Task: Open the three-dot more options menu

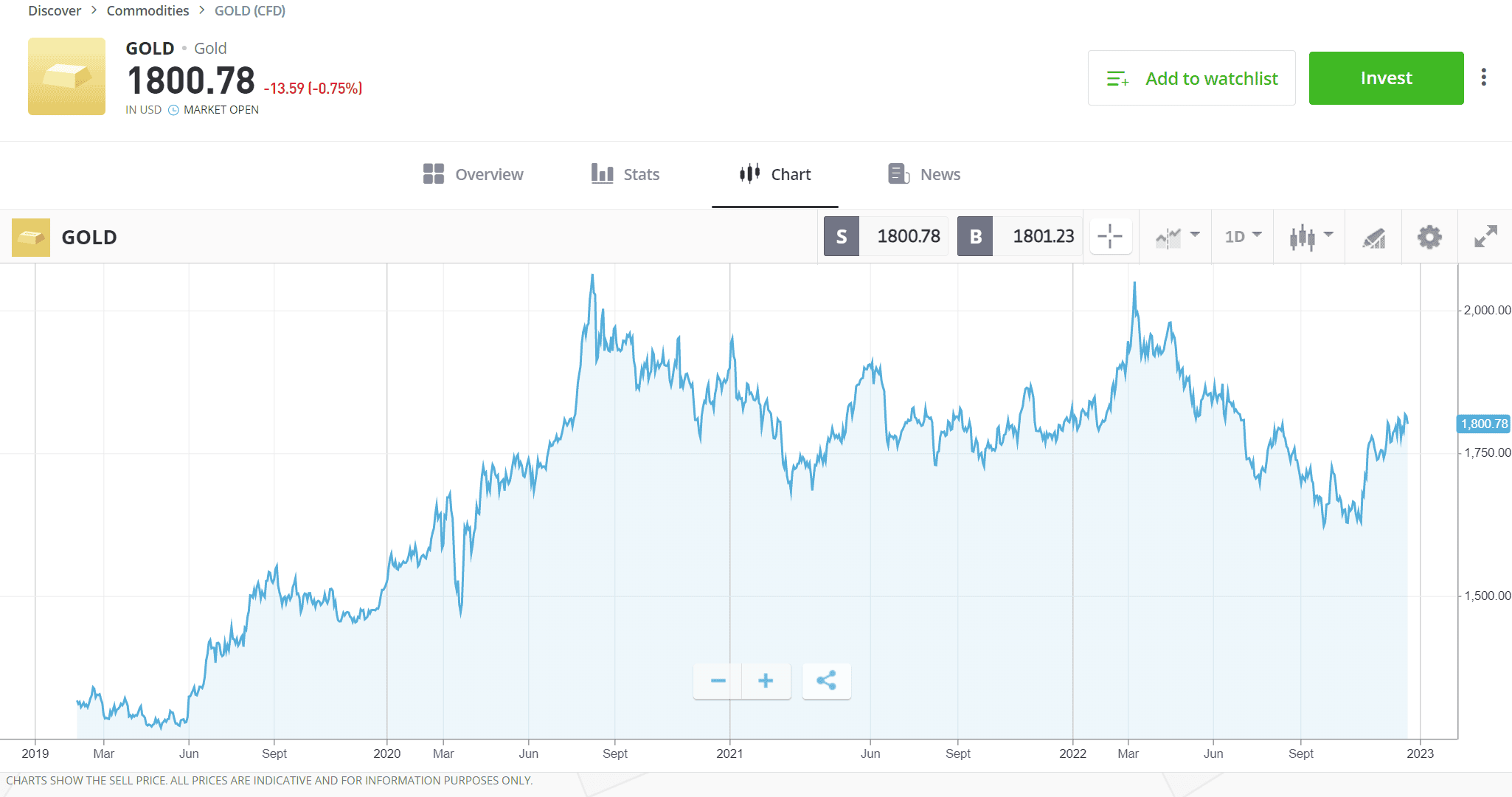Action: 1484,77
